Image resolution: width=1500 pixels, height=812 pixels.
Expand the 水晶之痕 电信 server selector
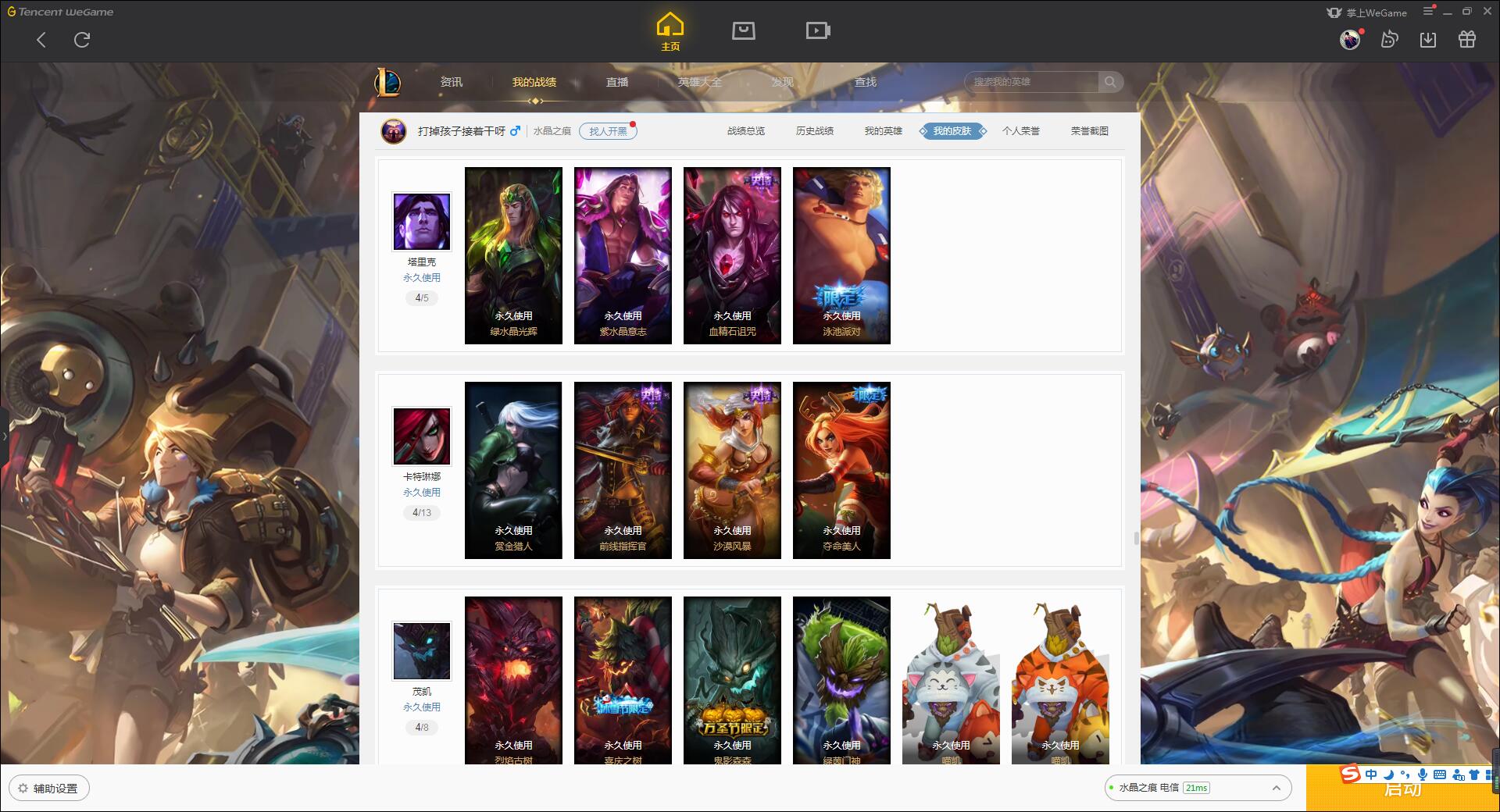click(1197, 788)
